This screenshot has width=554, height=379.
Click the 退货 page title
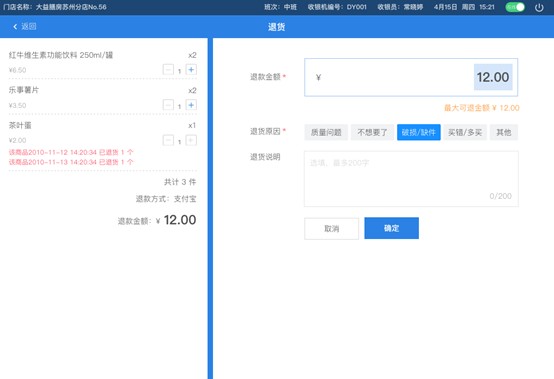tap(277, 27)
